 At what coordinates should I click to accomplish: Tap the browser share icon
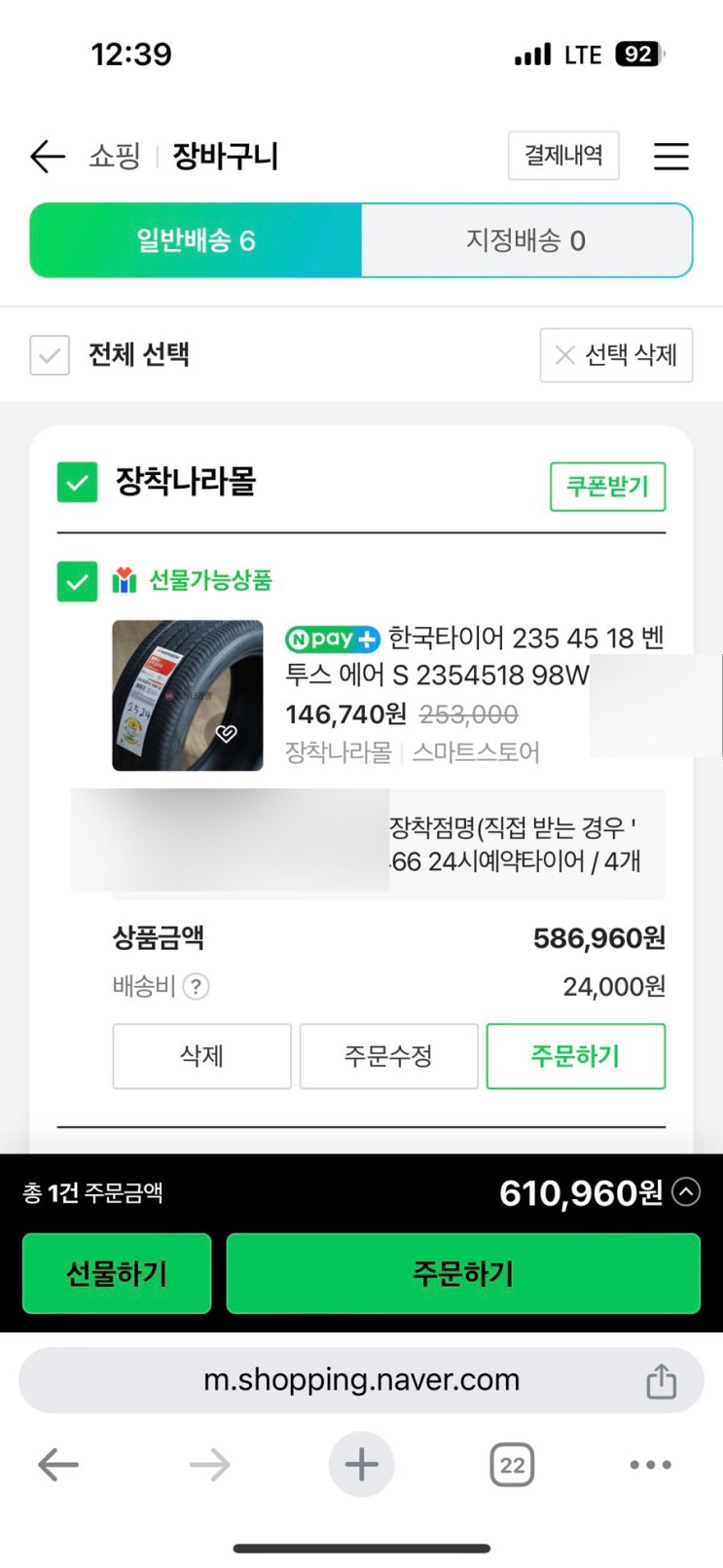[x=661, y=1380]
